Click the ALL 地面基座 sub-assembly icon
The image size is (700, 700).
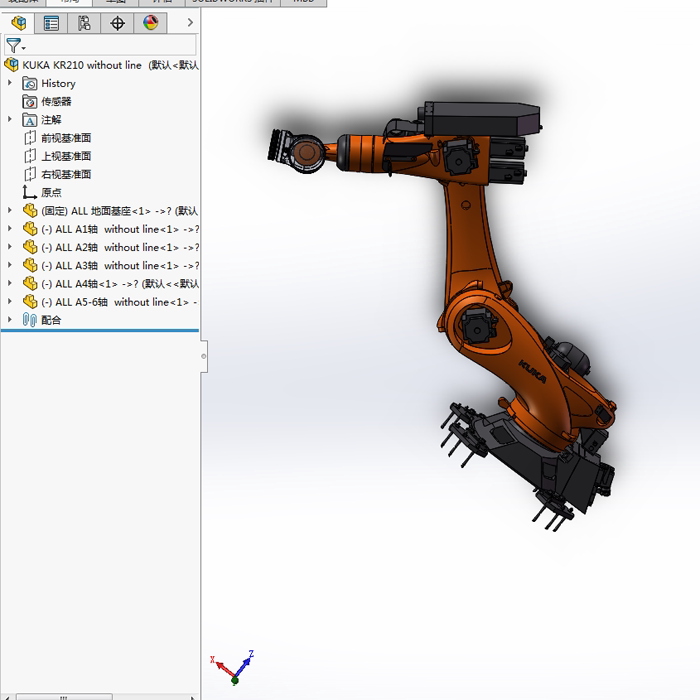point(30,211)
